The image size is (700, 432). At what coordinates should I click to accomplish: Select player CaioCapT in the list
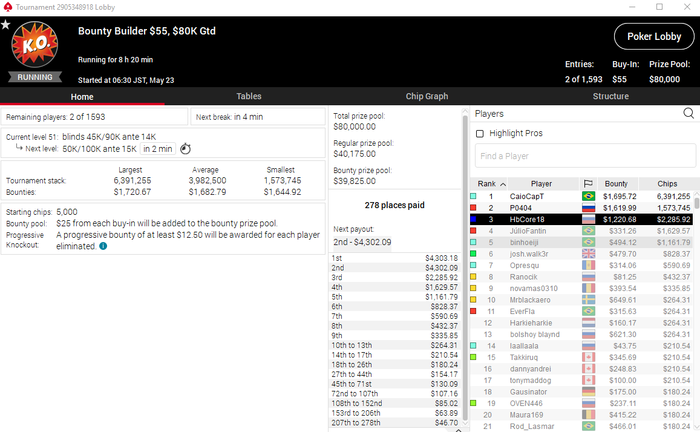582,196
